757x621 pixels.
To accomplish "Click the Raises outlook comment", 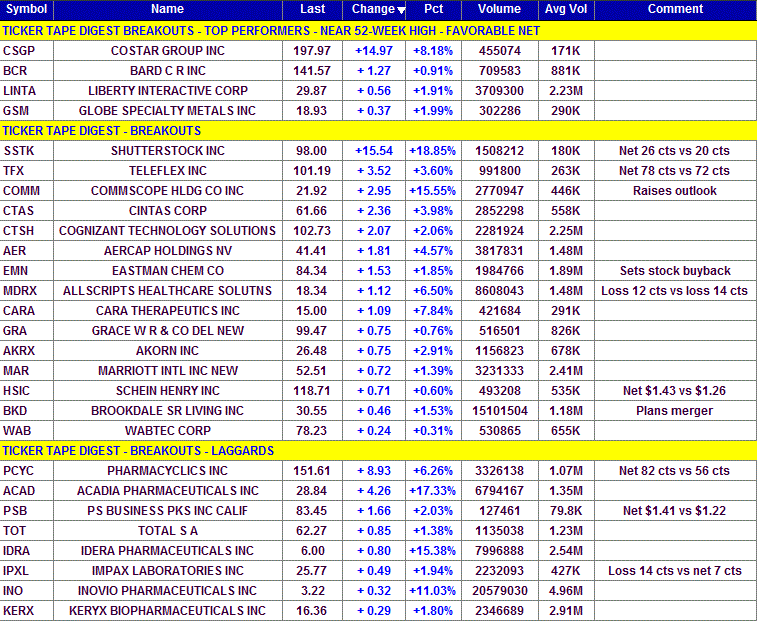I will click(674, 191).
